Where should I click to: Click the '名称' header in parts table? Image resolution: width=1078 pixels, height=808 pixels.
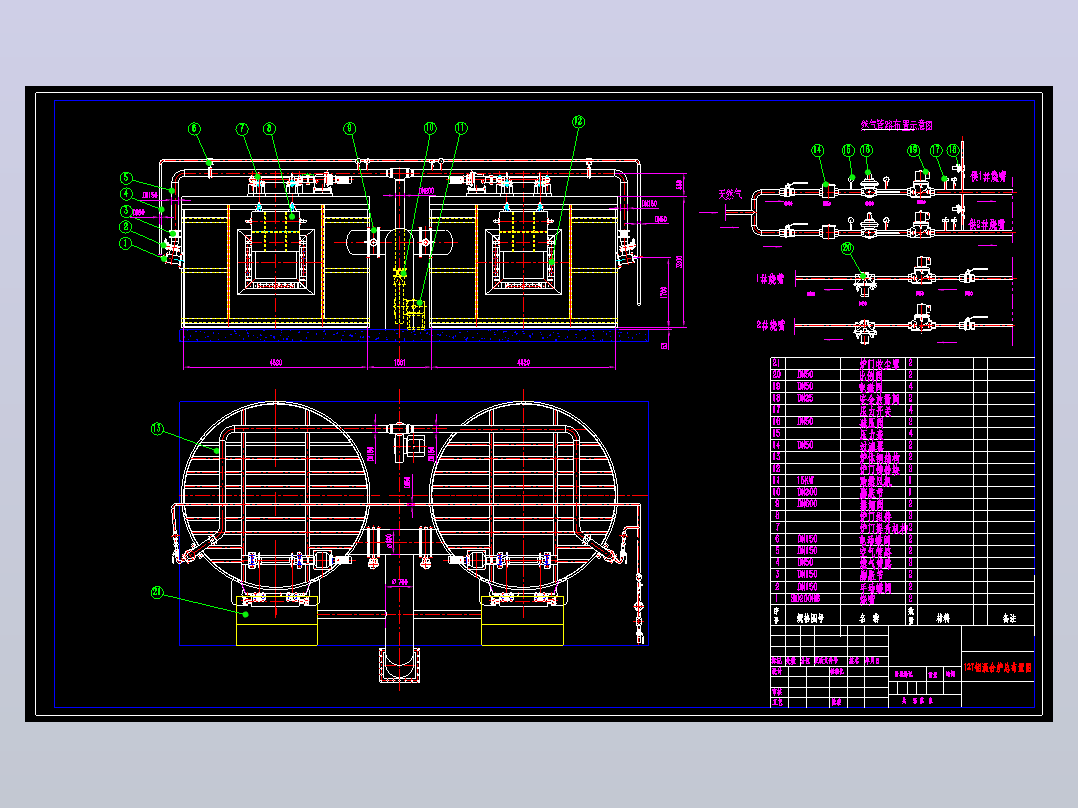pyautogui.click(x=869, y=618)
